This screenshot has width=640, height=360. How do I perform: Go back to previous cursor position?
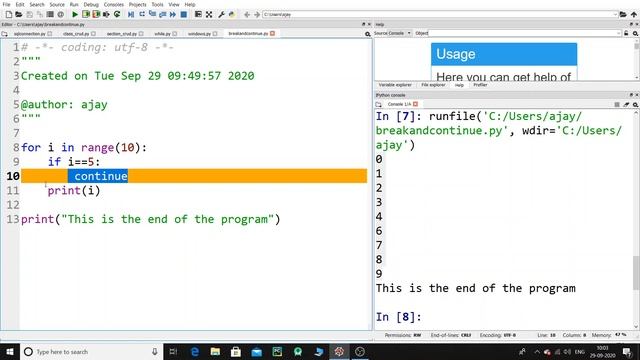pos(247,14)
